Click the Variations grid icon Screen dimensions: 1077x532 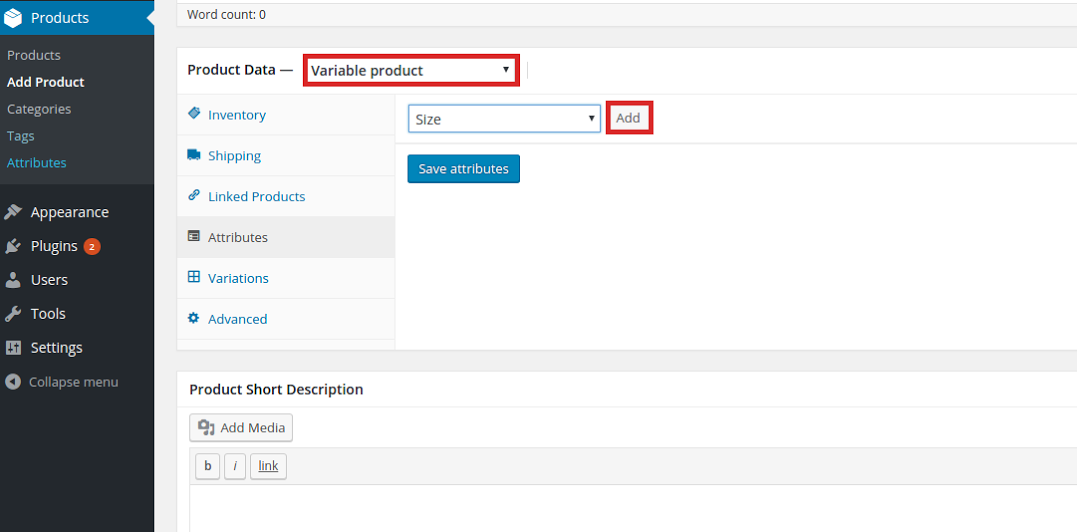(194, 277)
